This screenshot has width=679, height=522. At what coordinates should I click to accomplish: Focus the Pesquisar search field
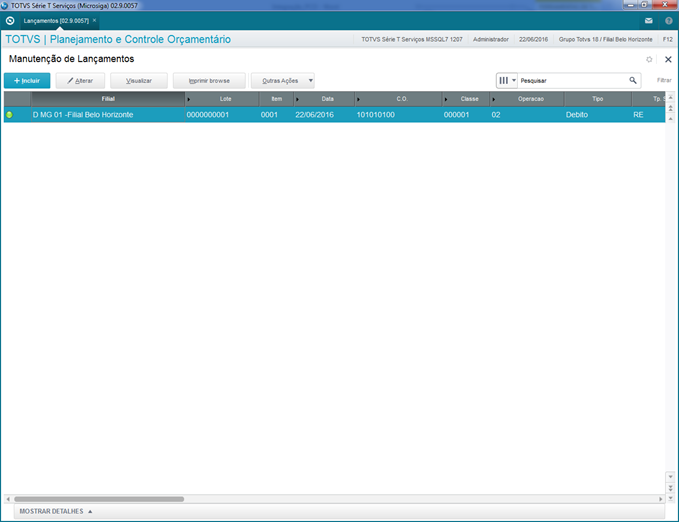pos(572,81)
